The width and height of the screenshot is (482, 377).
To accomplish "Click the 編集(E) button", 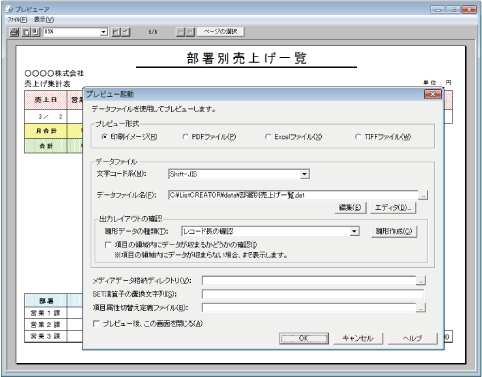I will pyautogui.click(x=350, y=208).
